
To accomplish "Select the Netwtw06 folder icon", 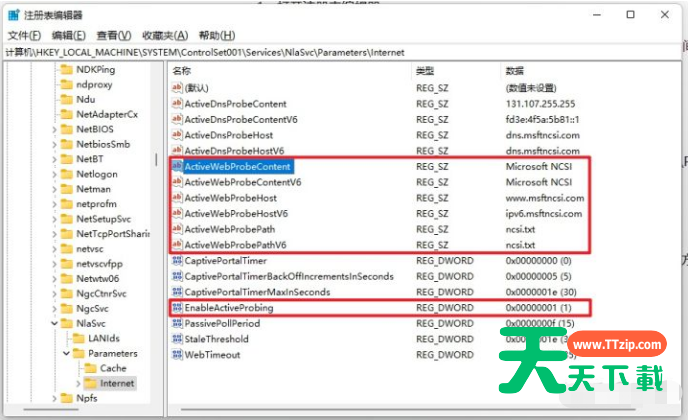I will coord(67,279).
